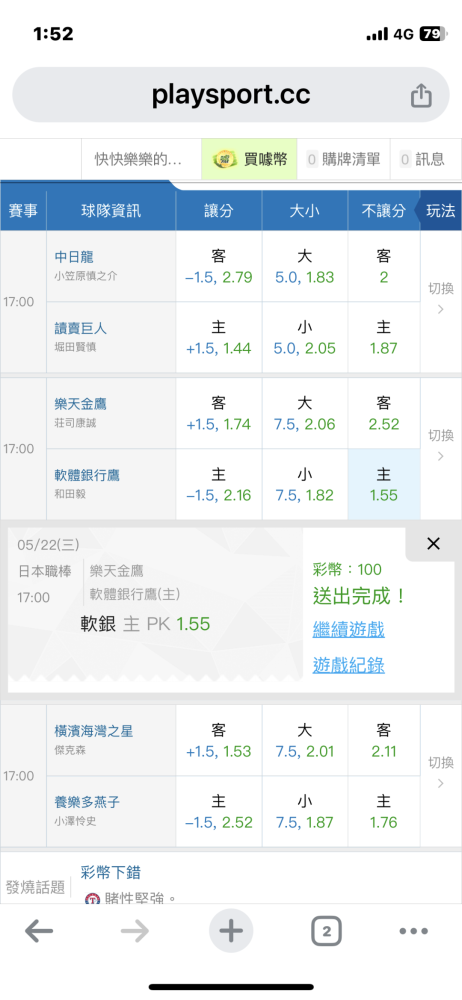Go back with browser back arrow
462x1000 pixels.
pos(39,932)
